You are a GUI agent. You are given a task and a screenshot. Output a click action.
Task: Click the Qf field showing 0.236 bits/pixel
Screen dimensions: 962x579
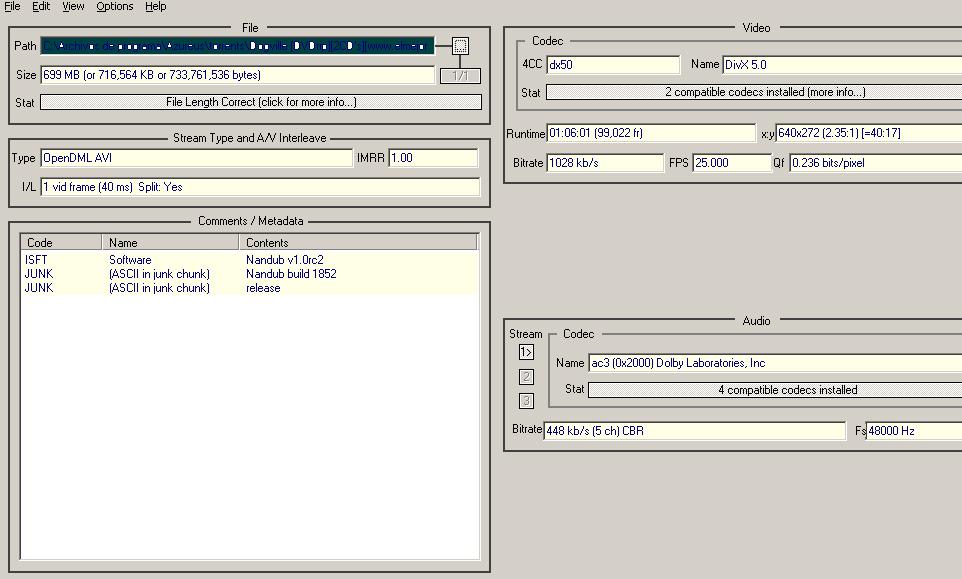(x=875, y=163)
